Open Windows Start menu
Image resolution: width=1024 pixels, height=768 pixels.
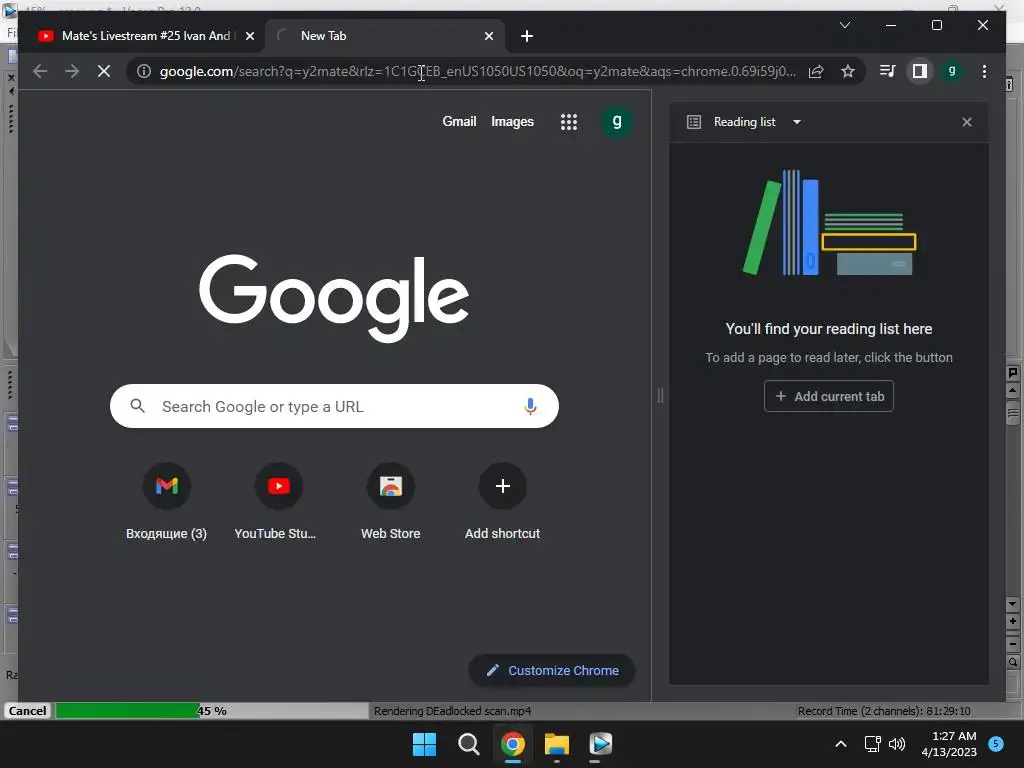click(424, 744)
